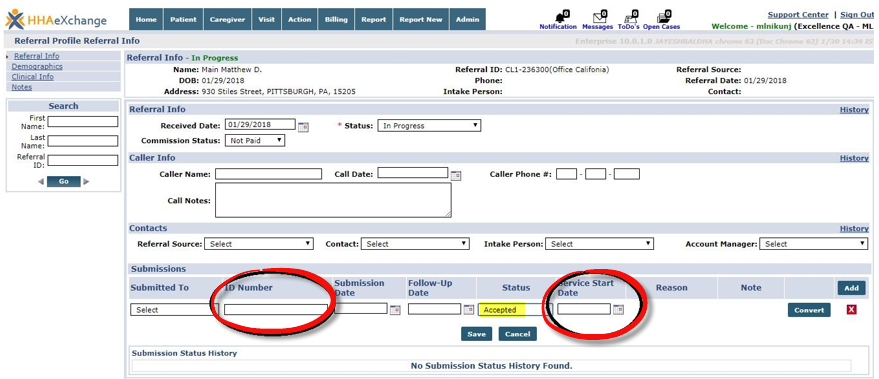879x379 pixels.
Task: Click the Convert button
Action: (x=809, y=310)
